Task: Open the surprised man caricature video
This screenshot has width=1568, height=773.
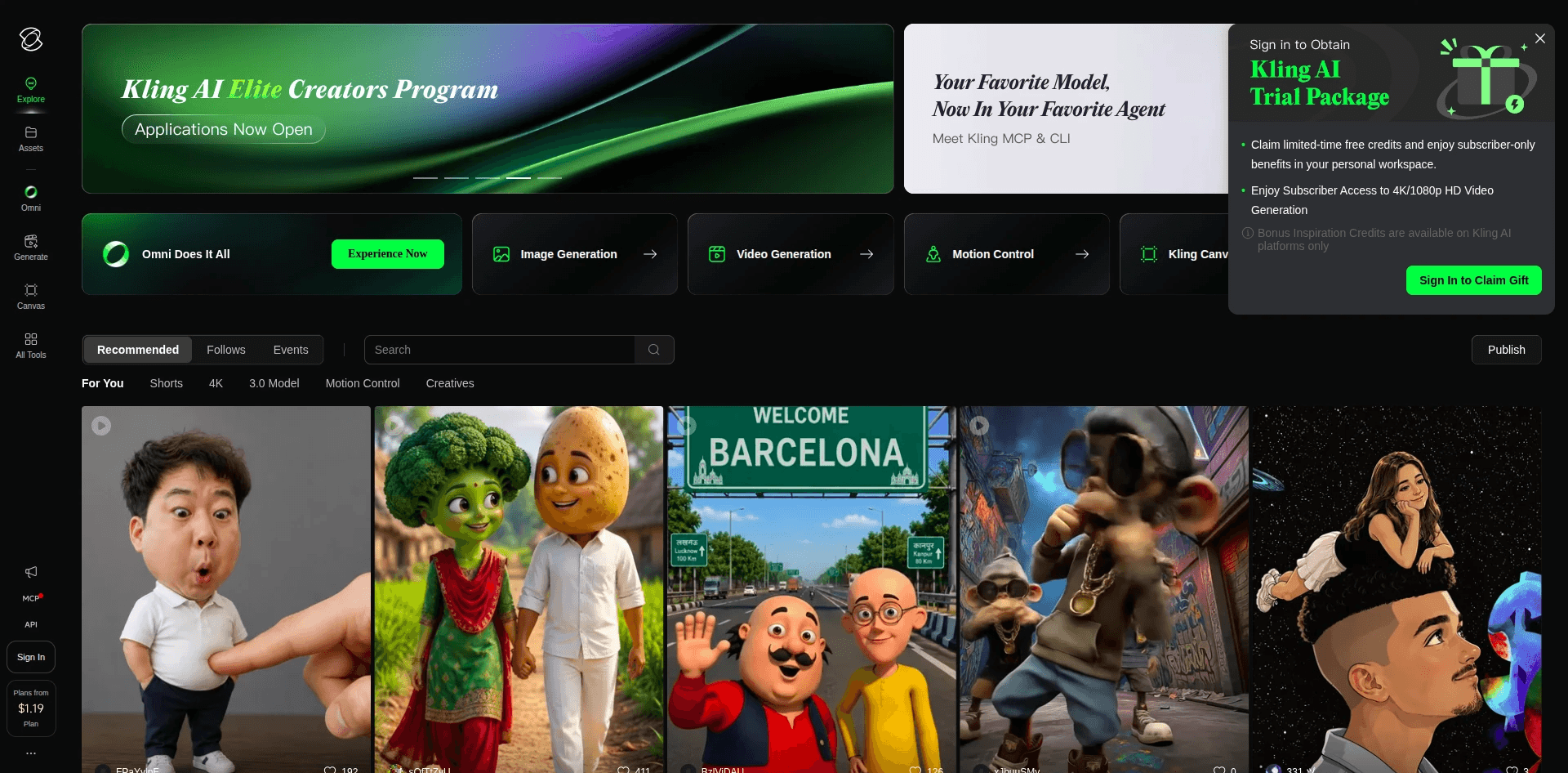Action: (x=226, y=589)
